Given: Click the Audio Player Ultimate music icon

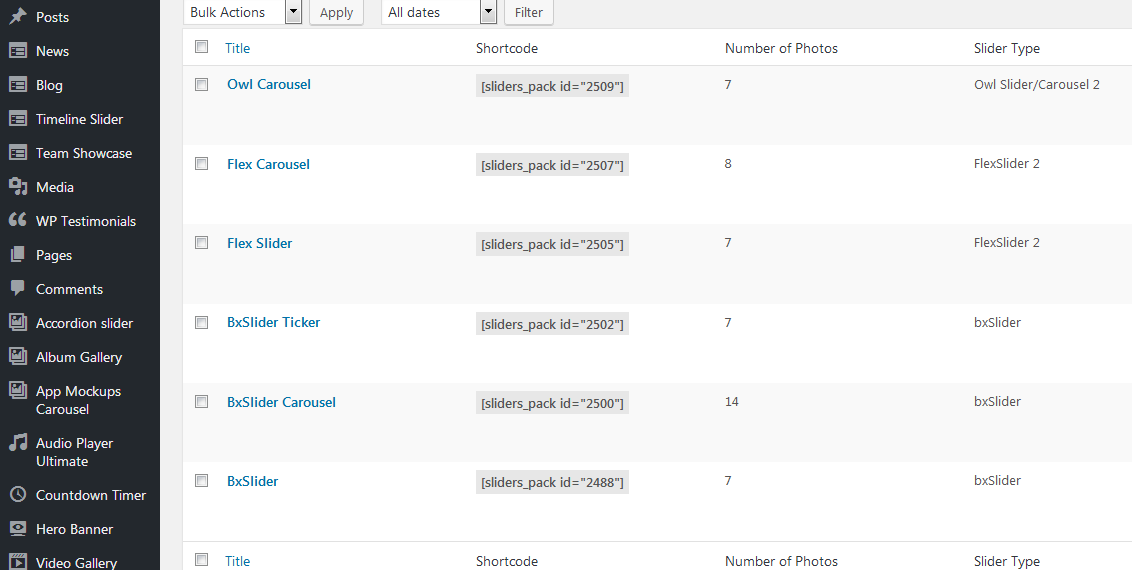Looking at the screenshot, I should (17, 443).
